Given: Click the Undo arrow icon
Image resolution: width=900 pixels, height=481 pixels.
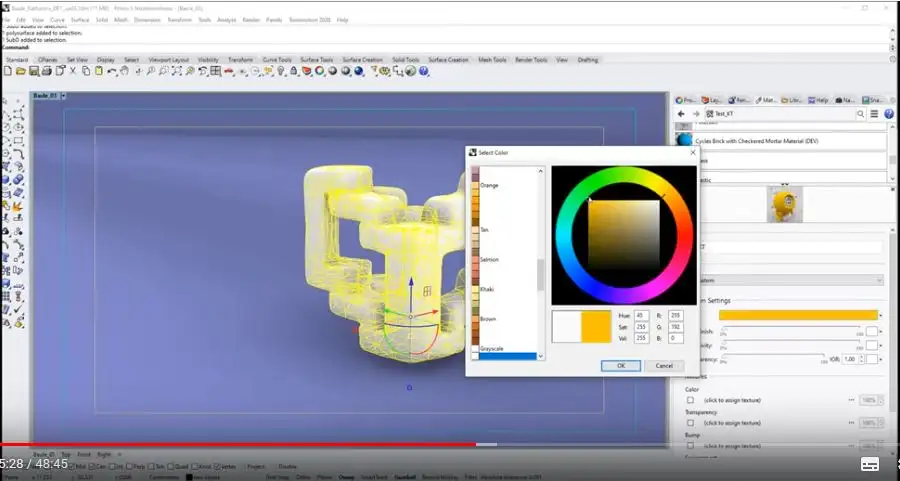Looking at the screenshot, I should pos(112,71).
